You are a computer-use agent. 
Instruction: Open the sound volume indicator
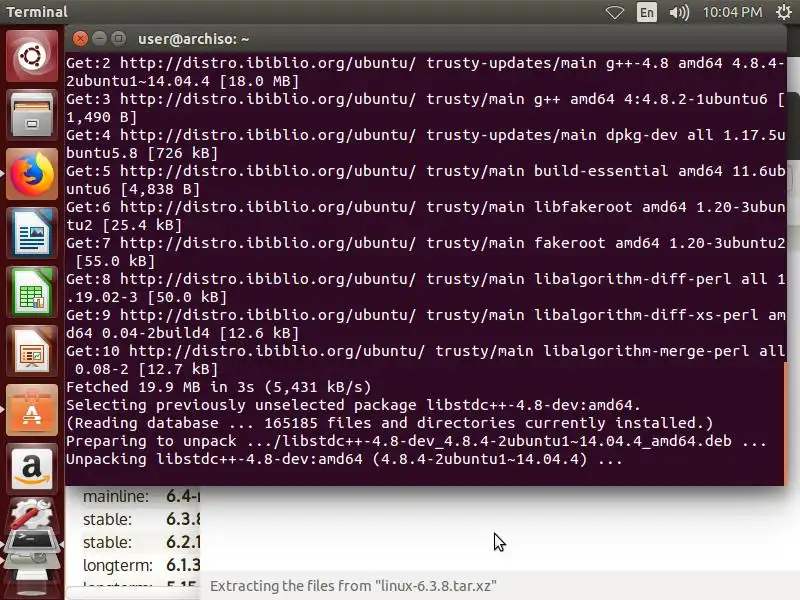pos(679,12)
